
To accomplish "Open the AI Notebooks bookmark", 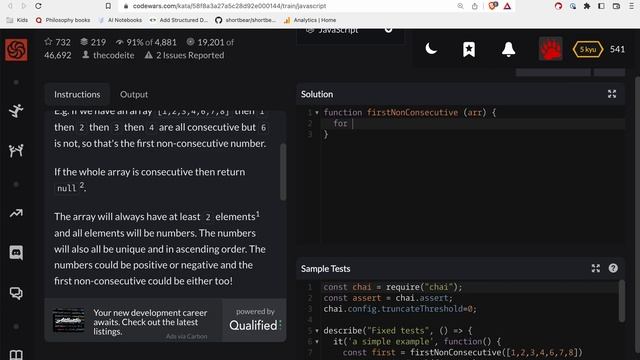I will (x=120, y=20).
